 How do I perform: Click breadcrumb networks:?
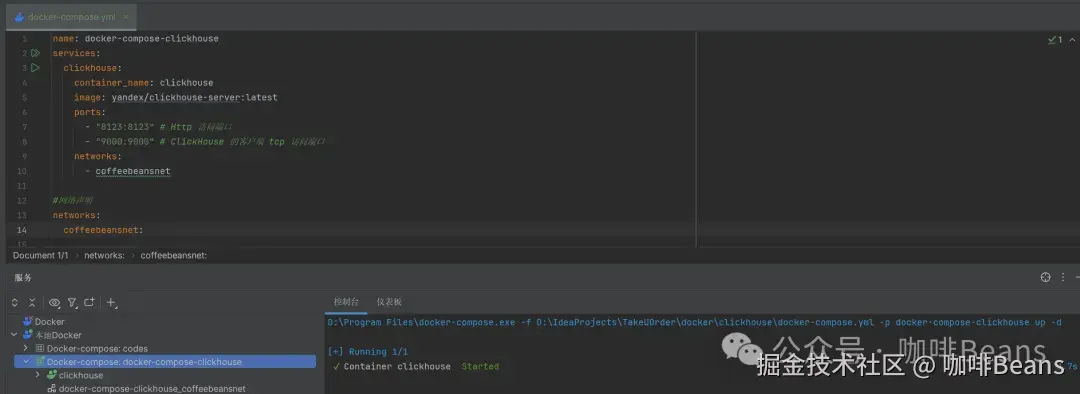pos(104,256)
